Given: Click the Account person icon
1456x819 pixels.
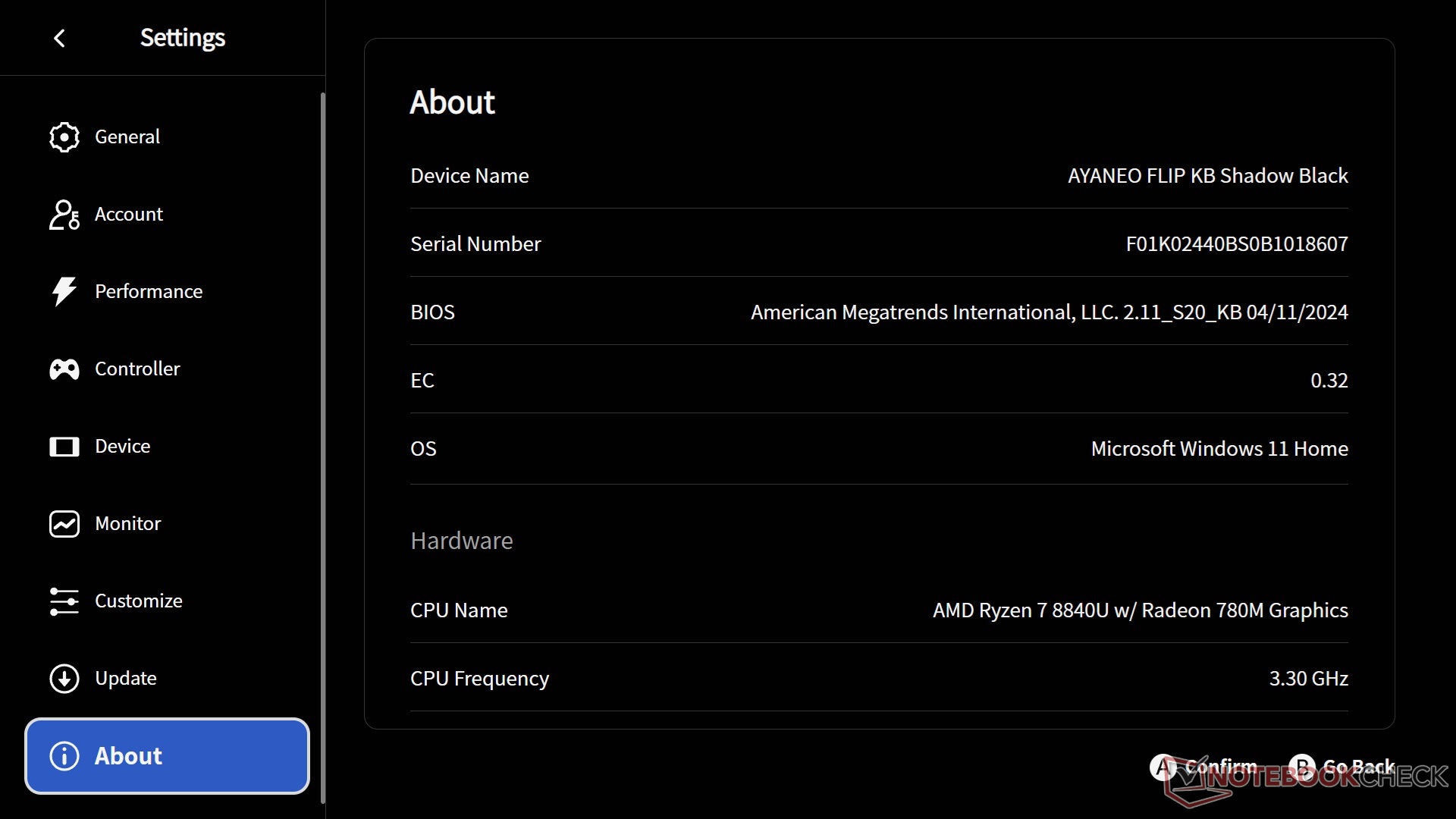Looking at the screenshot, I should pyautogui.click(x=64, y=215).
